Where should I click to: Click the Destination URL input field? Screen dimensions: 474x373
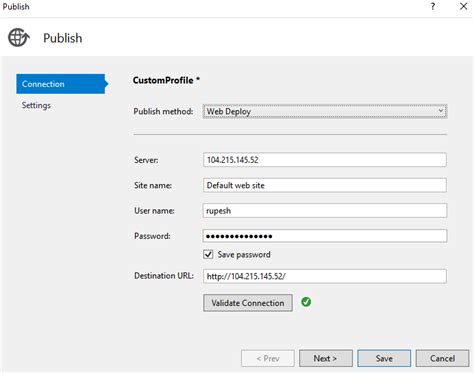(x=325, y=276)
